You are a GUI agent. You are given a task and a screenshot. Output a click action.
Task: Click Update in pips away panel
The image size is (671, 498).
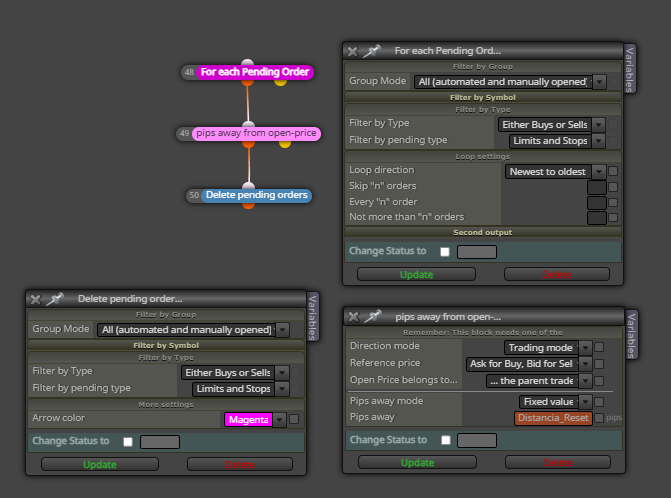tap(417, 462)
